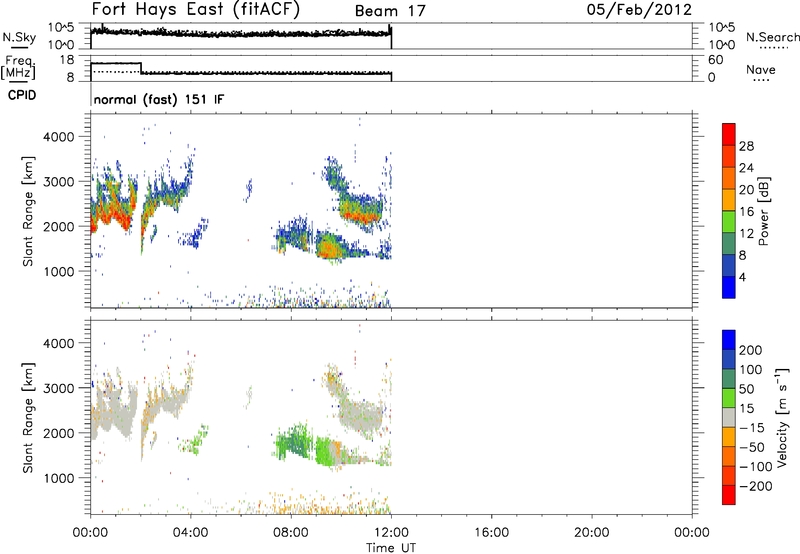Click the '12:00' time tick label
This screenshot has height=554, width=800.
point(391,533)
